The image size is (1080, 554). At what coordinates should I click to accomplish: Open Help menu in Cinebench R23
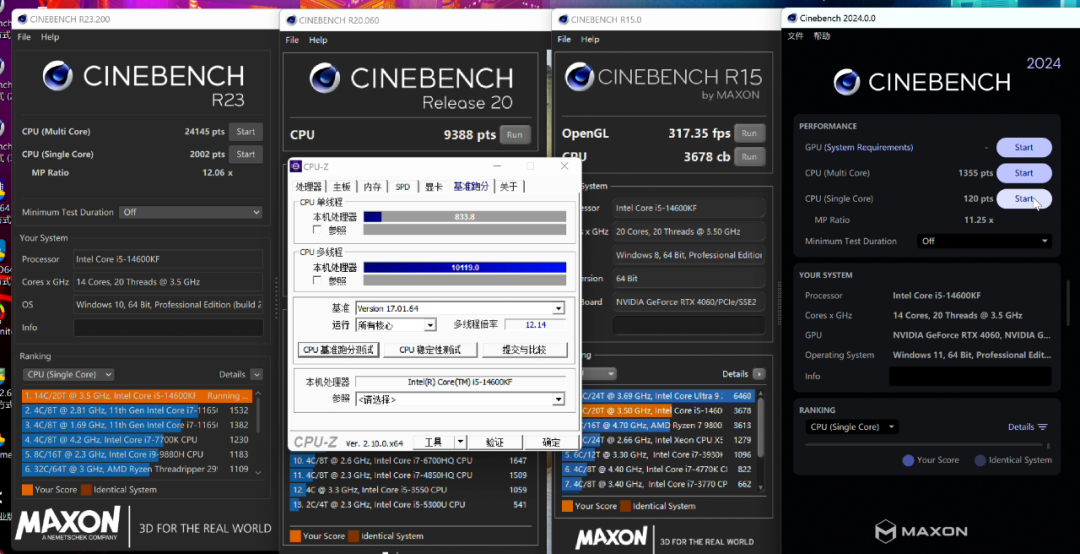click(50, 37)
